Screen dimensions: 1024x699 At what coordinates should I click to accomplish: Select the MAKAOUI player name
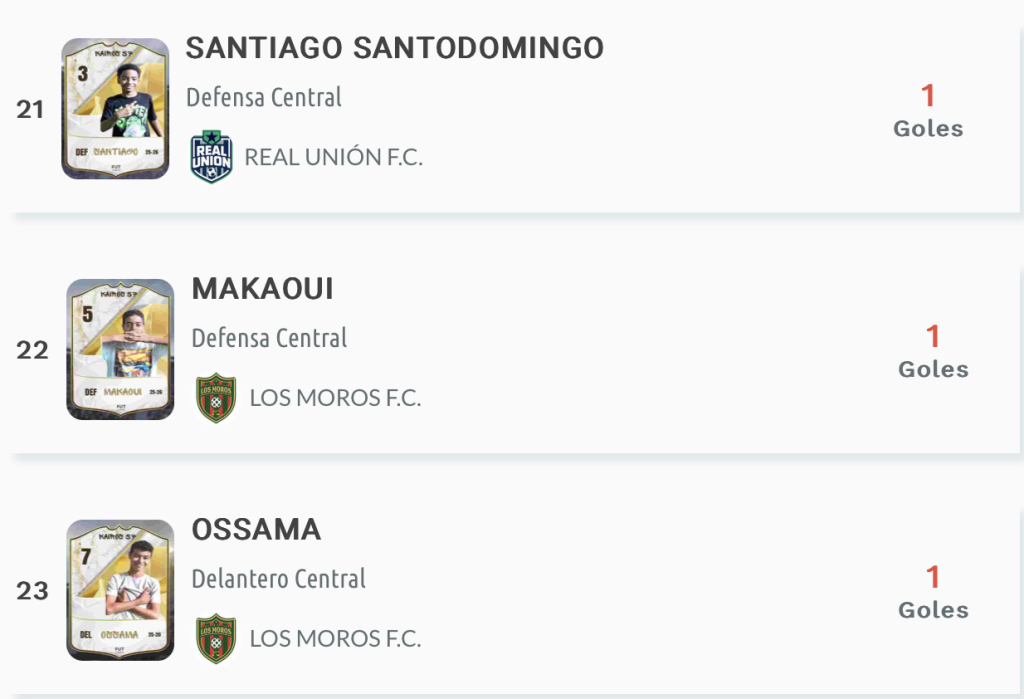tap(263, 289)
